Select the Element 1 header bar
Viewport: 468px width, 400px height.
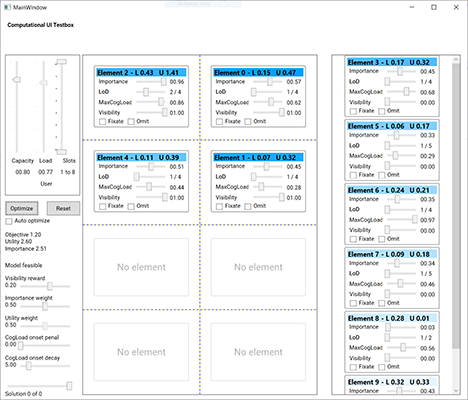click(258, 157)
